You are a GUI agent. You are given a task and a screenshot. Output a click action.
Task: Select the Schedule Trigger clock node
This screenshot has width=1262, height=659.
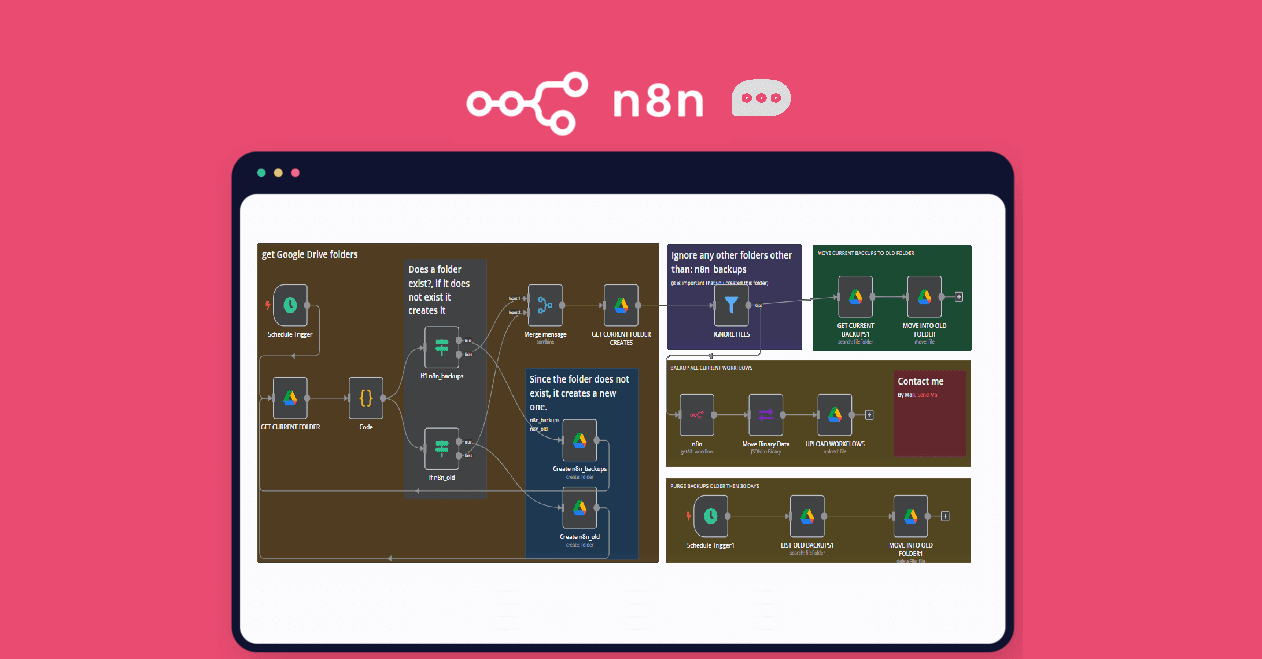(x=290, y=305)
